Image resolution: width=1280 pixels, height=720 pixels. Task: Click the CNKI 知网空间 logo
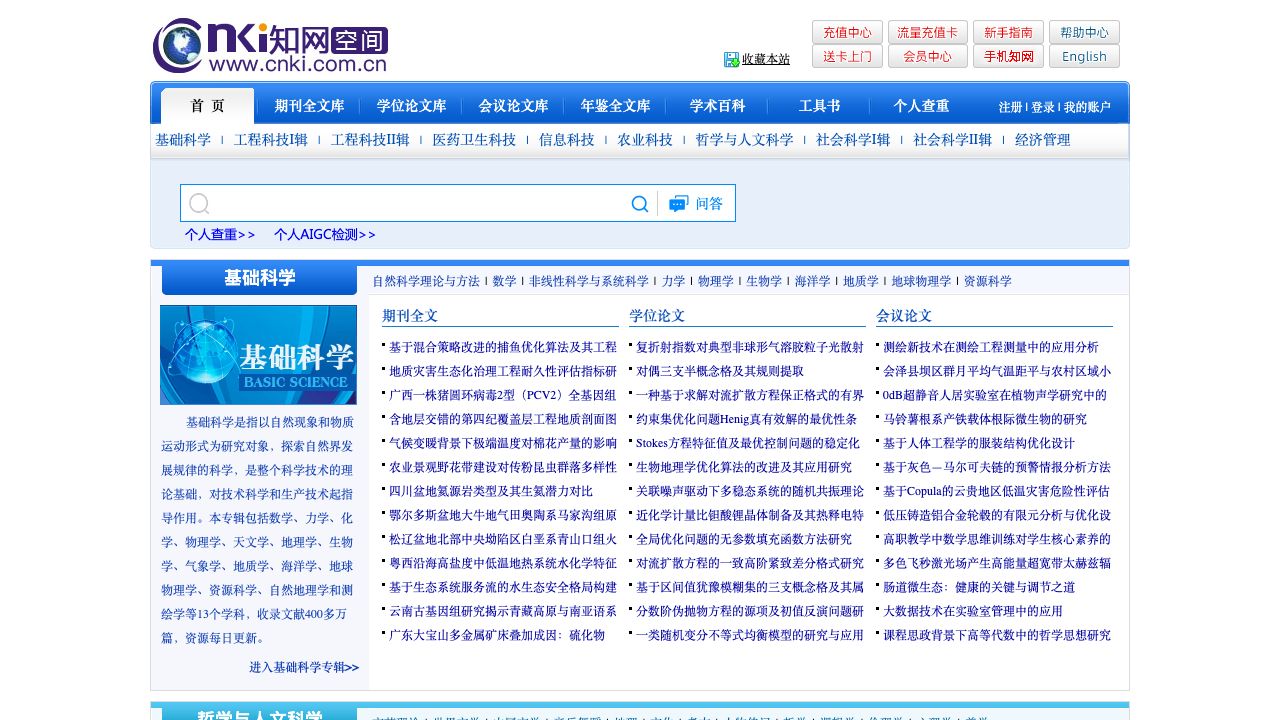(270, 46)
